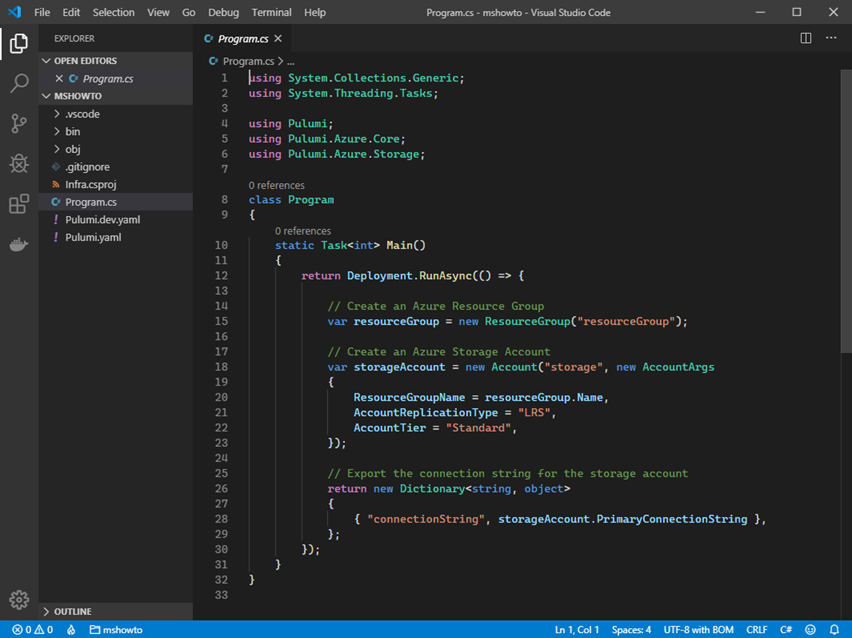The image size is (852, 638).
Task: Click 0 references above class Program
Action: click(x=277, y=185)
